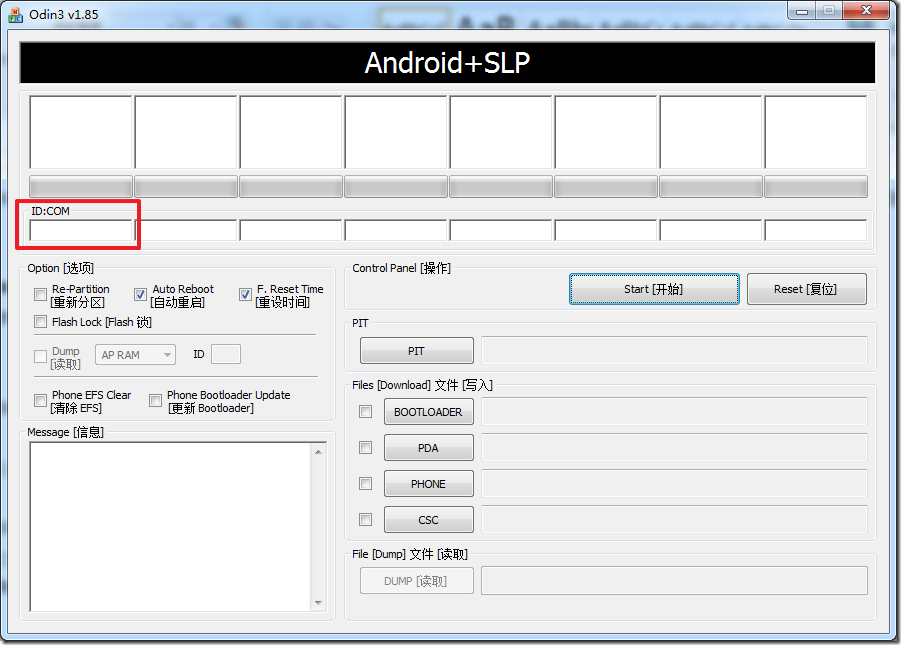Close the Odin3 window
Image resolution: width=901 pixels, height=645 pixels.
click(x=867, y=10)
